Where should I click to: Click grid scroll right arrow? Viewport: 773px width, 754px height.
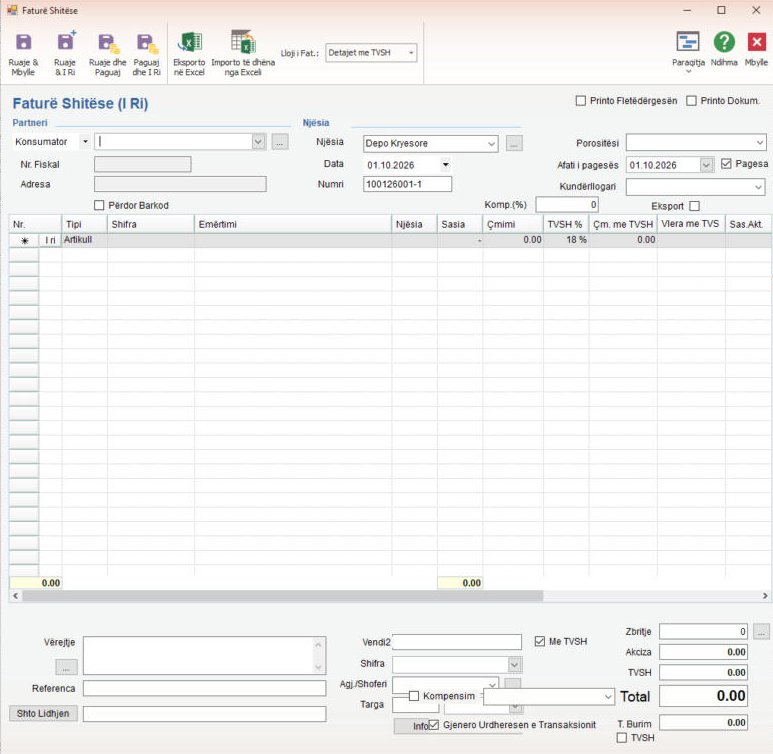(x=765, y=596)
